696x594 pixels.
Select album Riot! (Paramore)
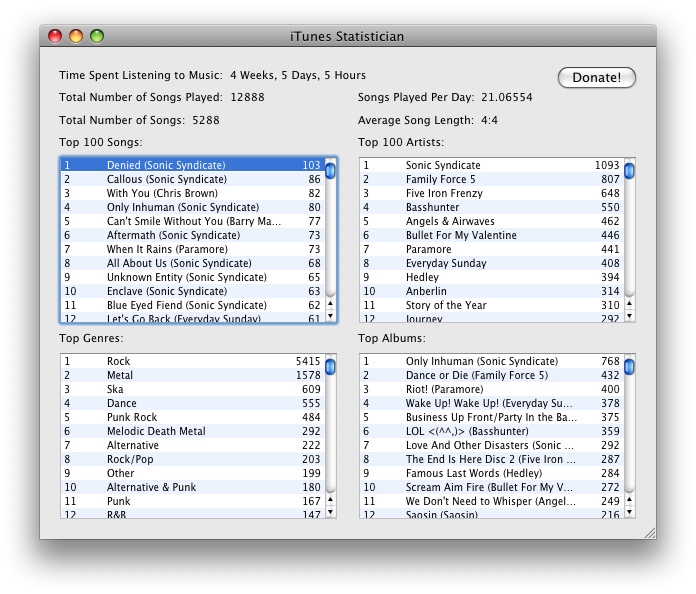point(492,389)
